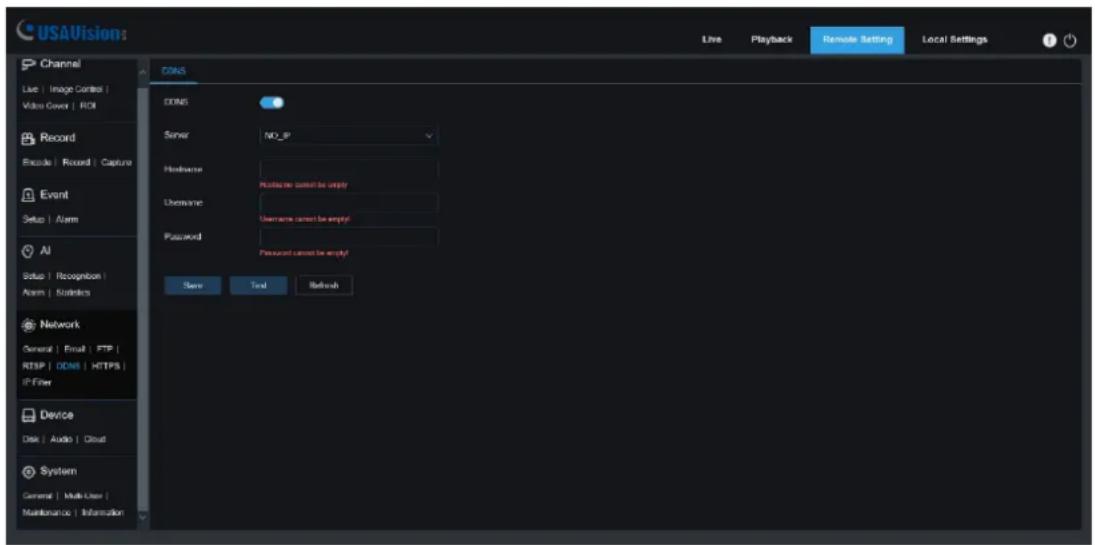Open Alarm under AI section
The image size is (1095, 545).
tap(34, 293)
